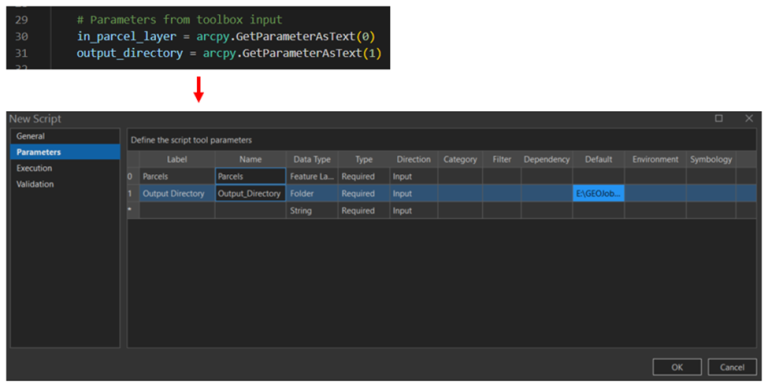Open the Feature Layer data type cell
The height and width of the screenshot is (389, 768).
[x=312, y=176]
